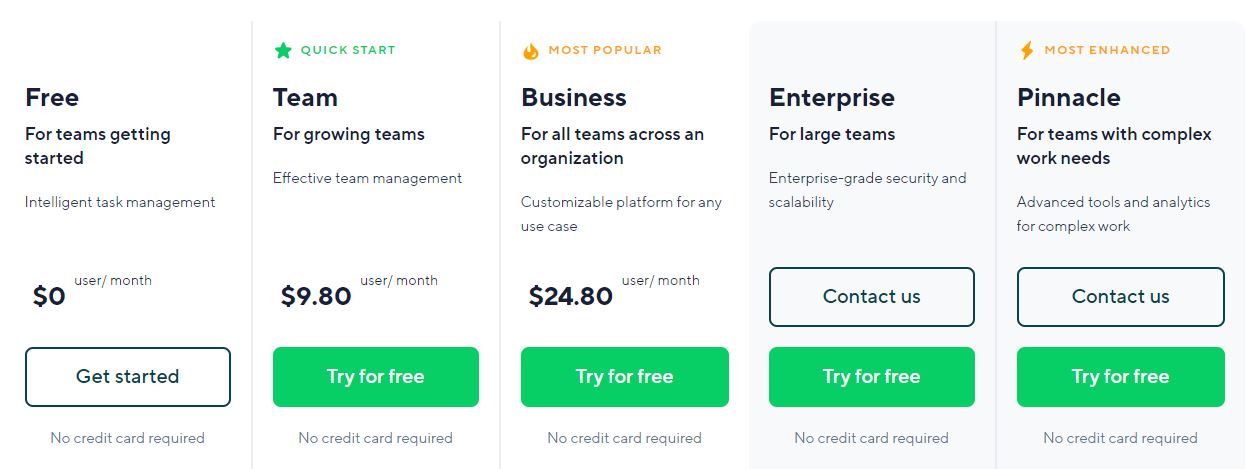
Task: Click the MOST POPULAR label text
Action: (x=605, y=50)
